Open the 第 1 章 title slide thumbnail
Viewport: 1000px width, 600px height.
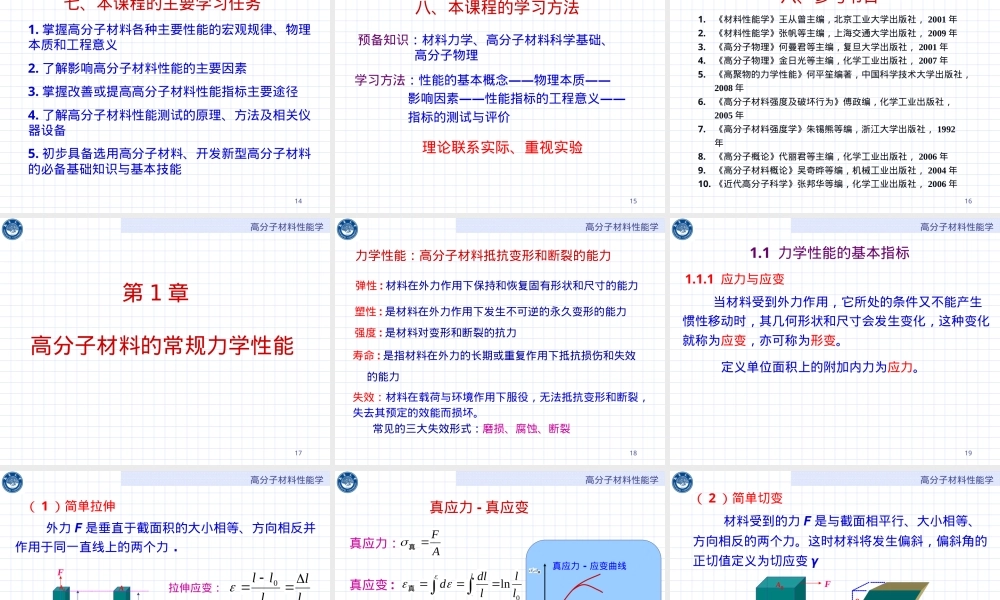(x=165, y=340)
